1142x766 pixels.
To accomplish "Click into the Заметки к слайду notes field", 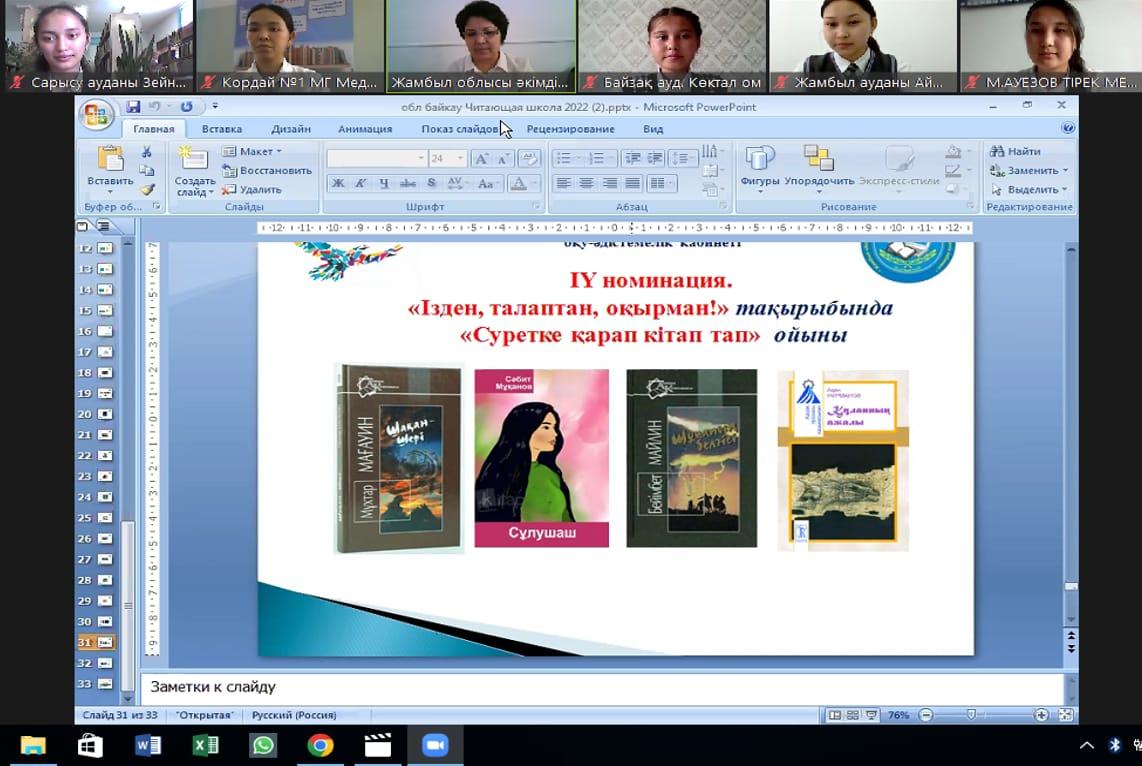I will pos(602,687).
